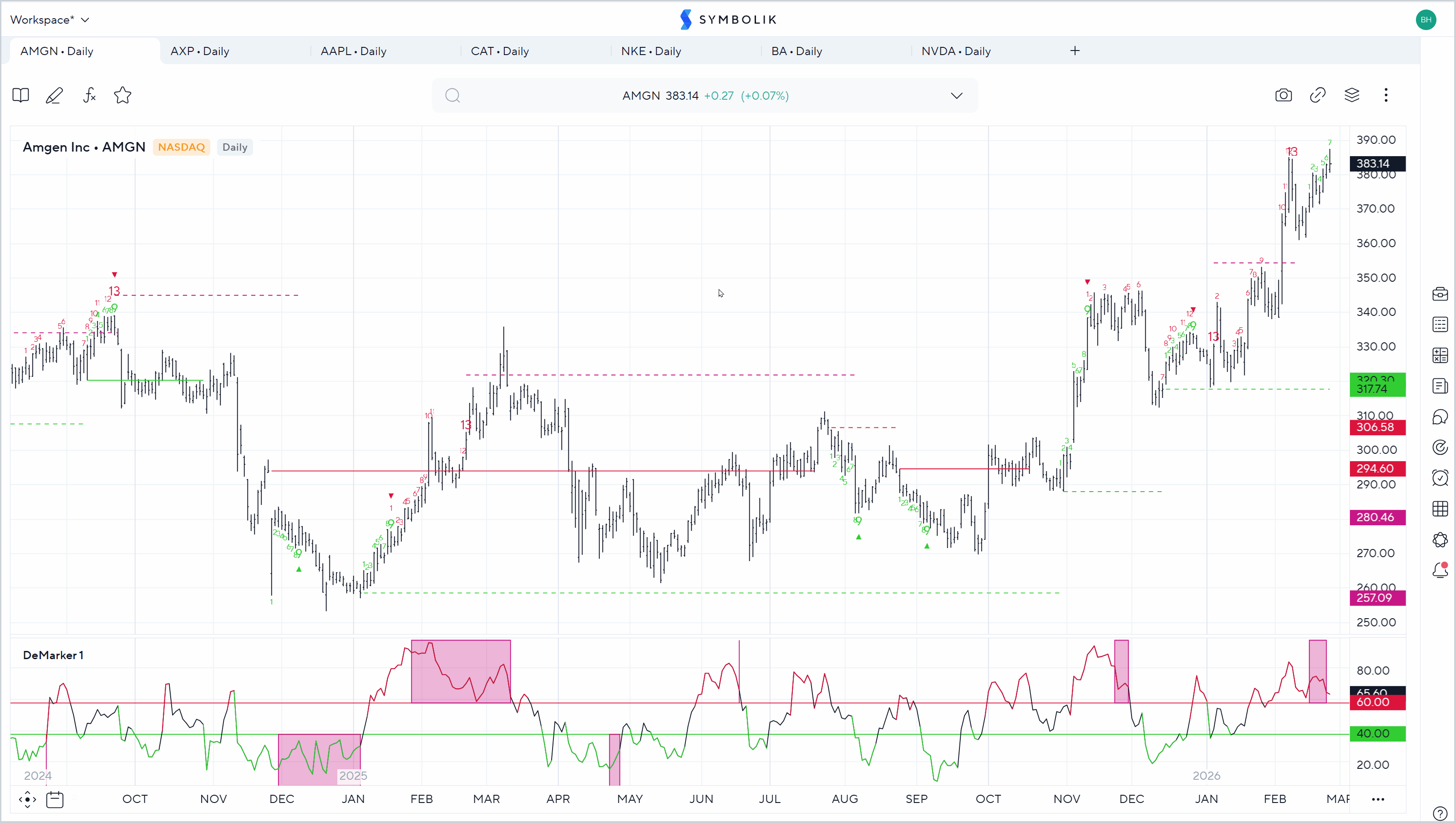Screen dimensions: 1456x823
Task: Open the news panel icon
Action: (1440, 386)
